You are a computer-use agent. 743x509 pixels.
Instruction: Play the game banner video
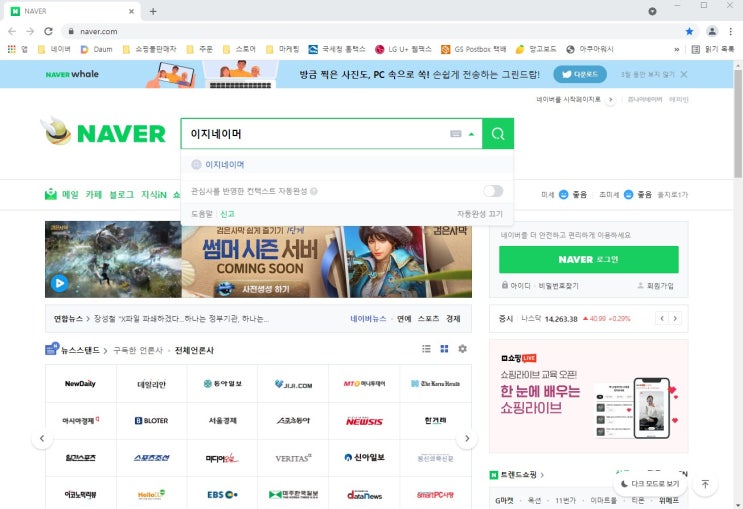pos(59,283)
